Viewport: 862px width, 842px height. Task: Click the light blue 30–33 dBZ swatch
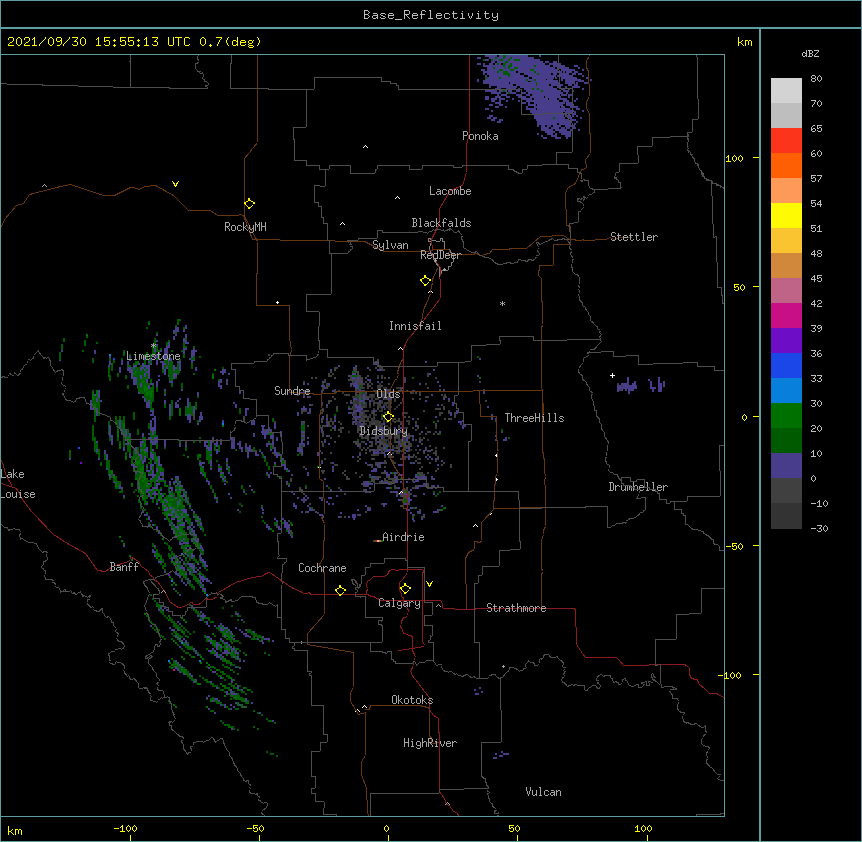coord(786,390)
